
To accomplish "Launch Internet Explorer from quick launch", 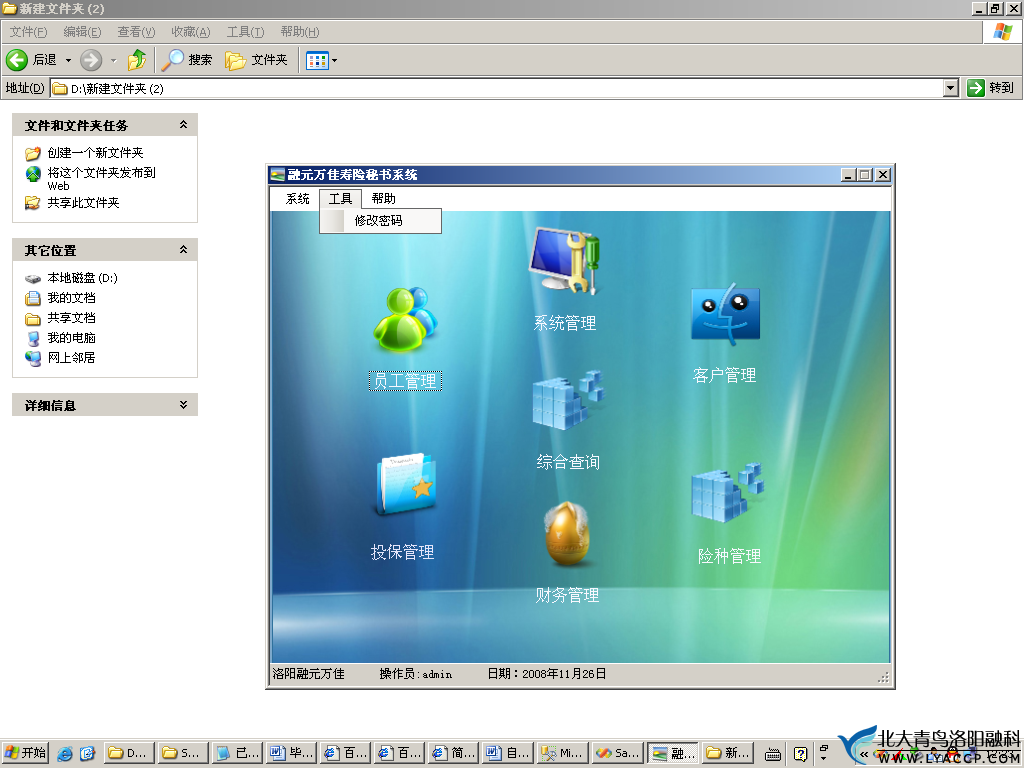I will (x=65, y=754).
